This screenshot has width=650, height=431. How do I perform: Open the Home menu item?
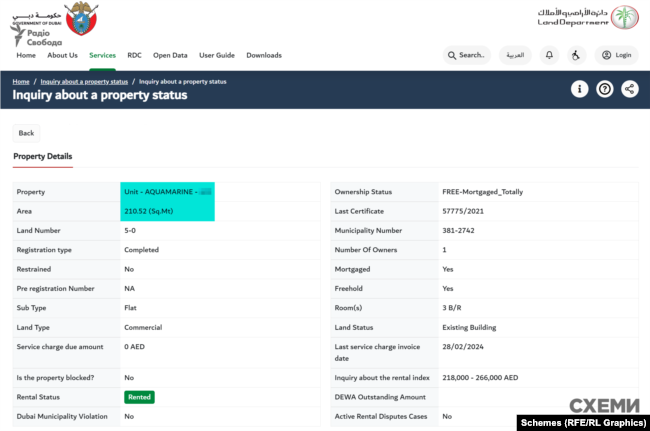(x=25, y=55)
